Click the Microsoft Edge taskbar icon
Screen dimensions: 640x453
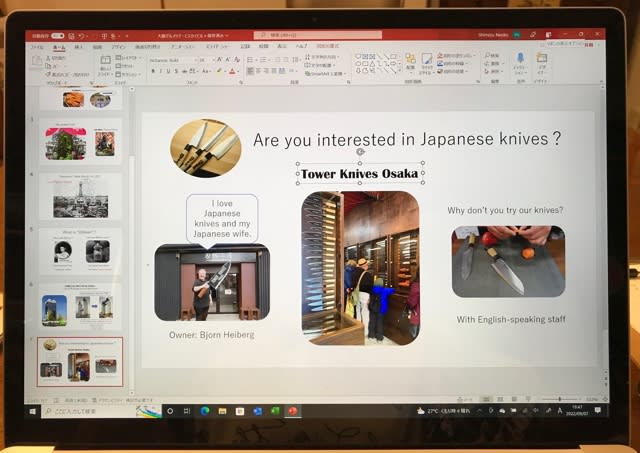[x=205, y=411]
